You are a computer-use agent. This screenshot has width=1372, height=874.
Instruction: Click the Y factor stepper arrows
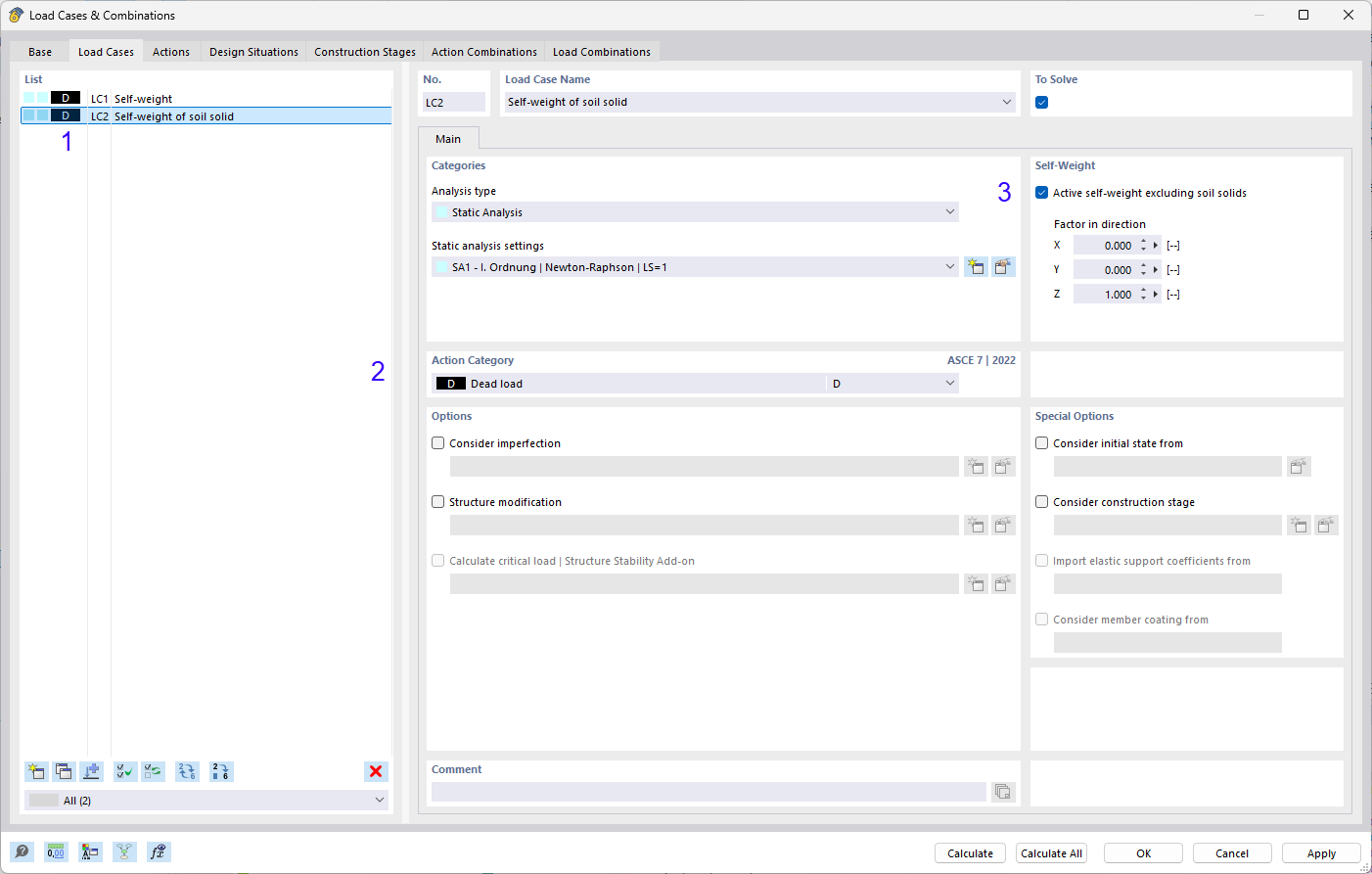coord(1143,270)
